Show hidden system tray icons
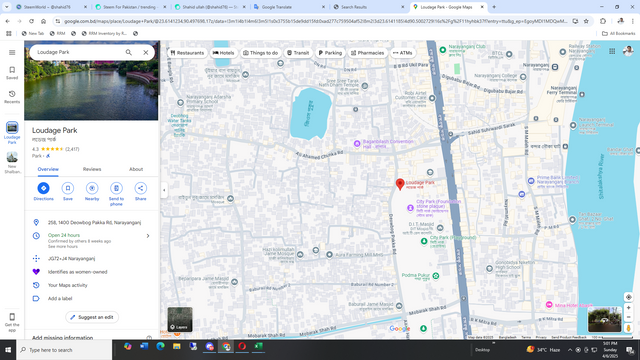Image resolution: width=640 pixels, height=360 pixels. pos(570,350)
